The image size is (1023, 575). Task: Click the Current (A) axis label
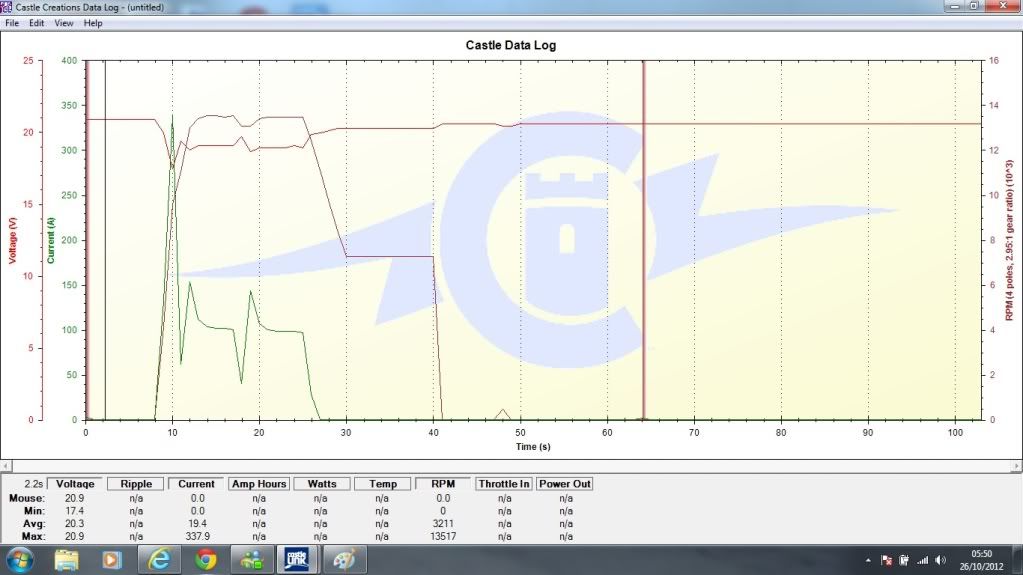coord(51,240)
